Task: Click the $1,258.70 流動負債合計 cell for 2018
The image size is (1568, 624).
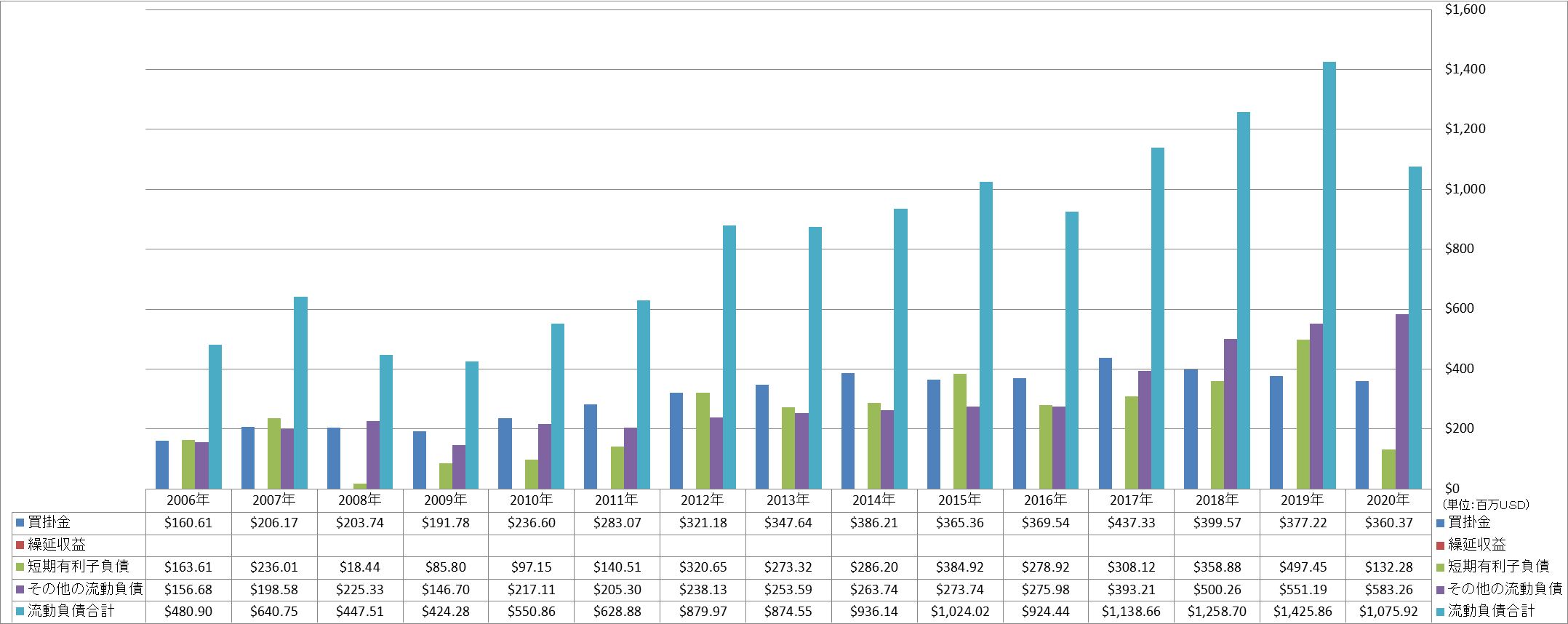Action: pyautogui.click(x=1217, y=612)
